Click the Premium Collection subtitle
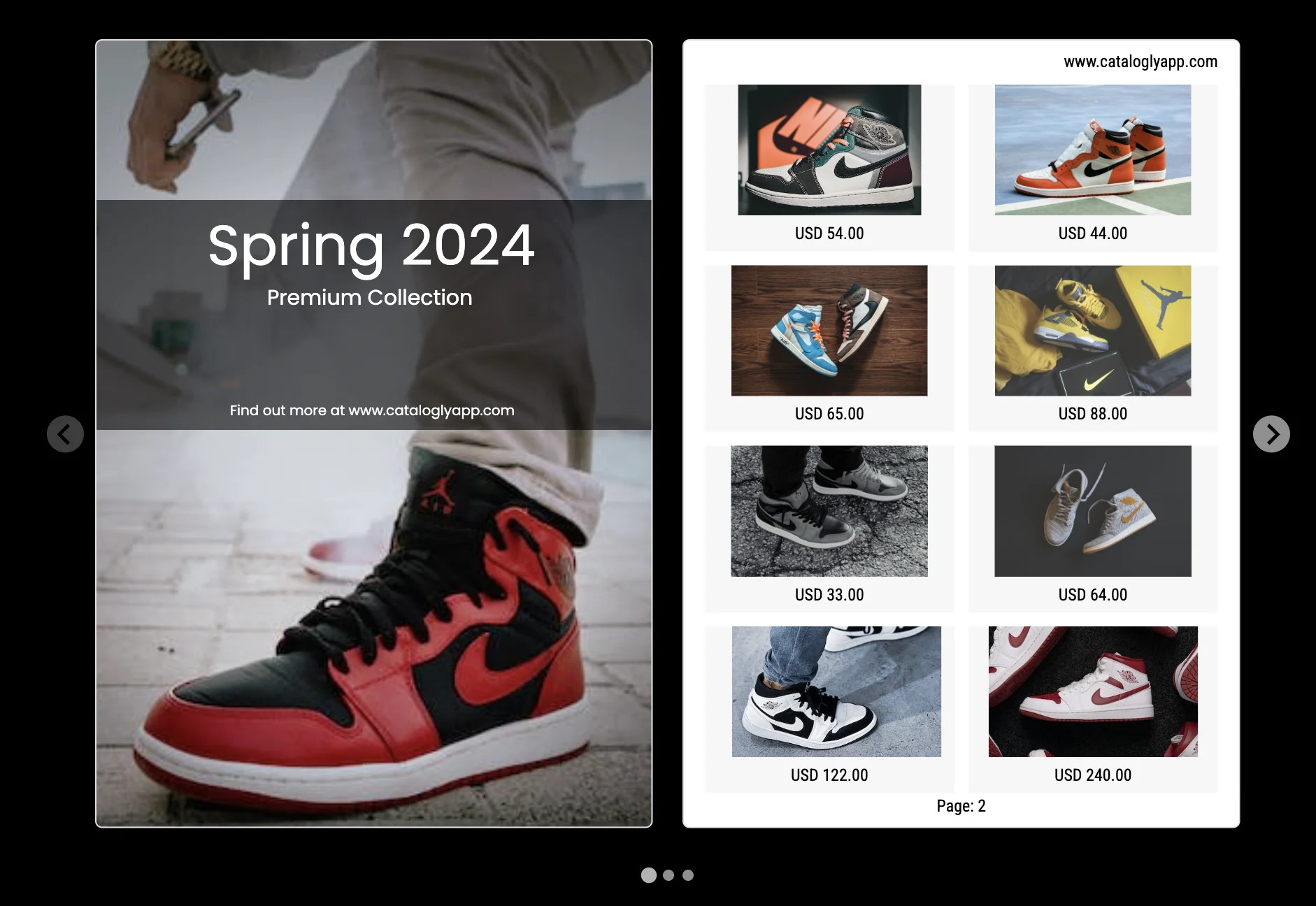This screenshot has height=906, width=1316. pyautogui.click(x=369, y=297)
